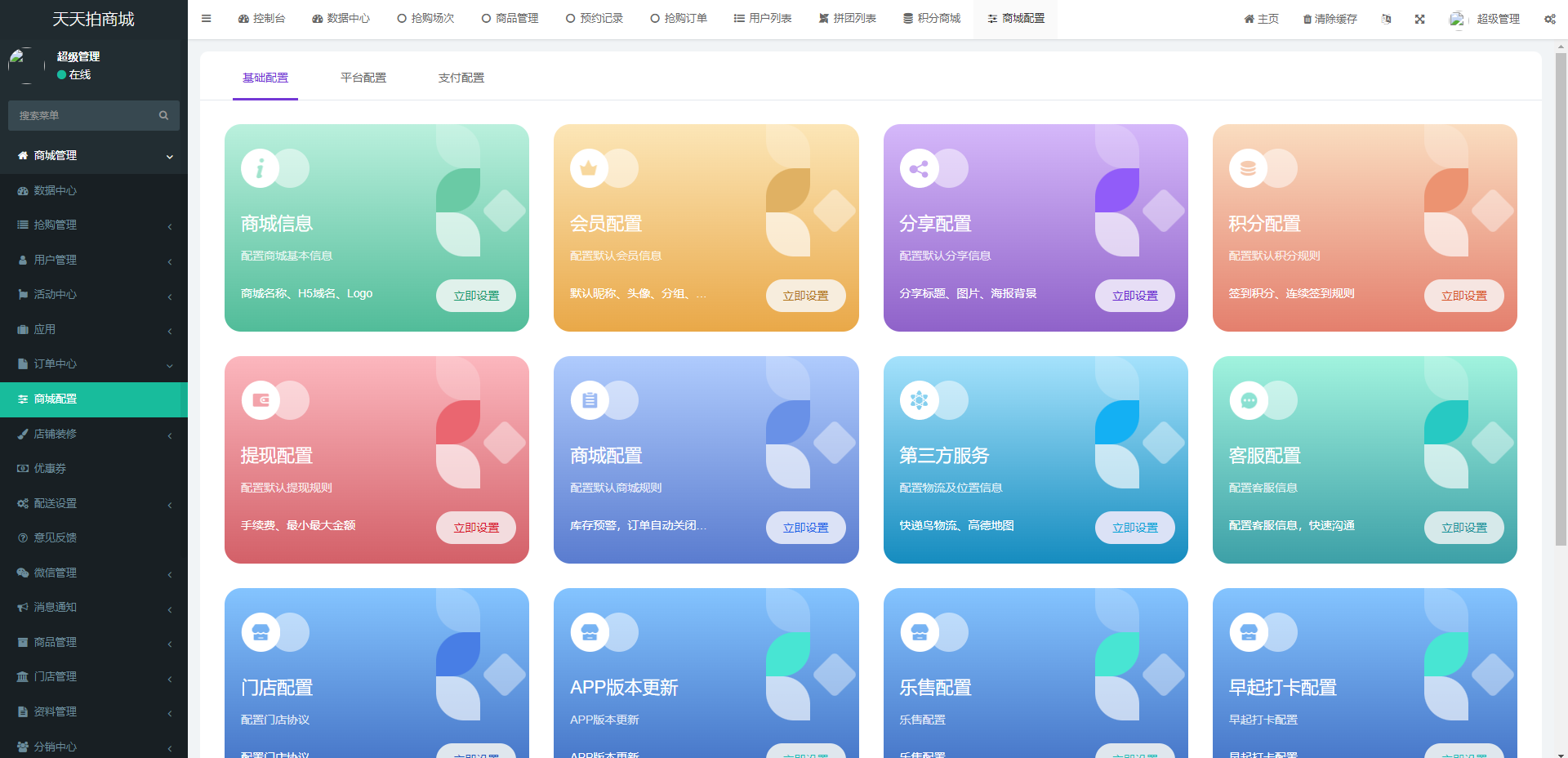Open the 抢购订单 top navigation tab
This screenshot has height=758, width=1568.
pos(679,18)
